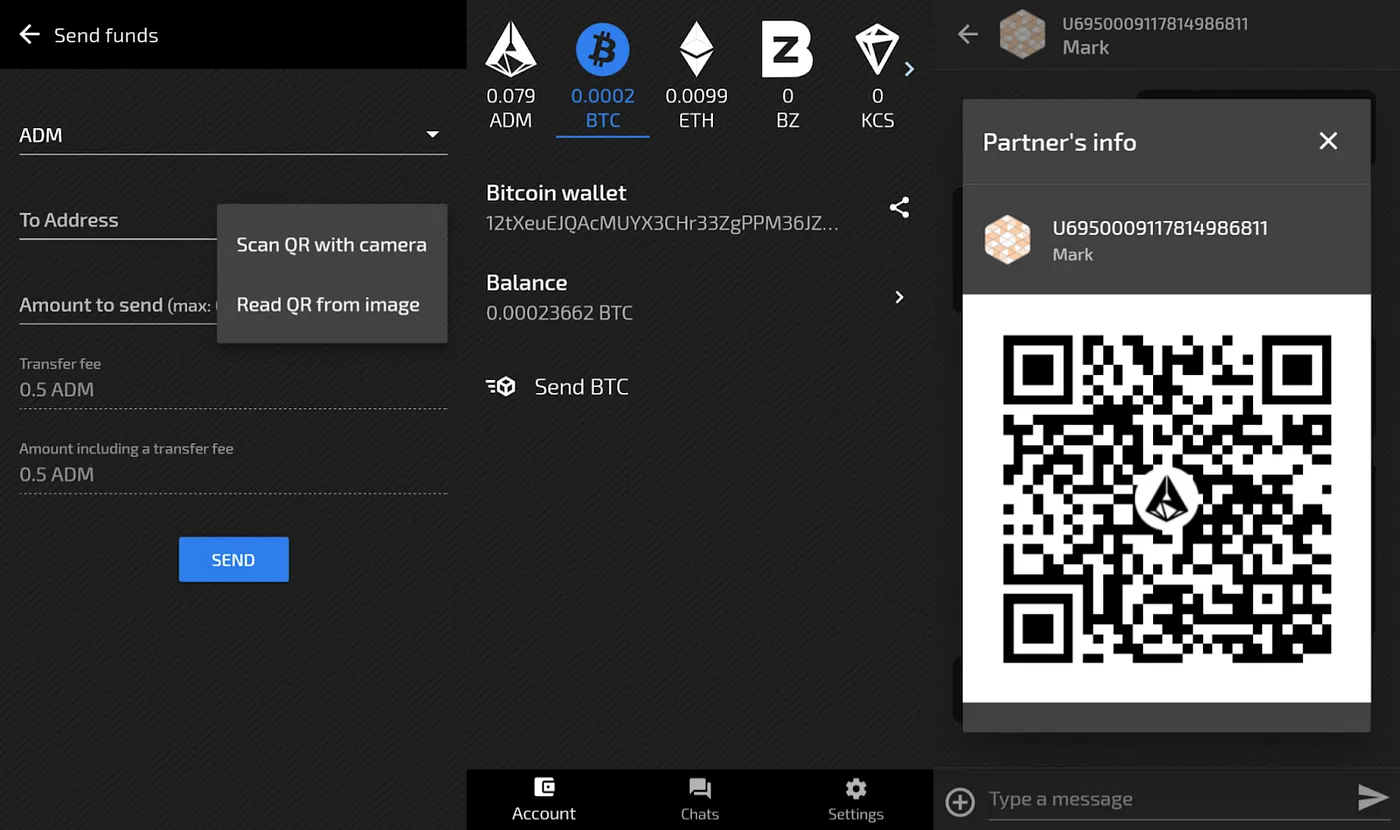Select the KCS wallet icon
This screenshot has width=1400, height=830.
[x=877, y=50]
